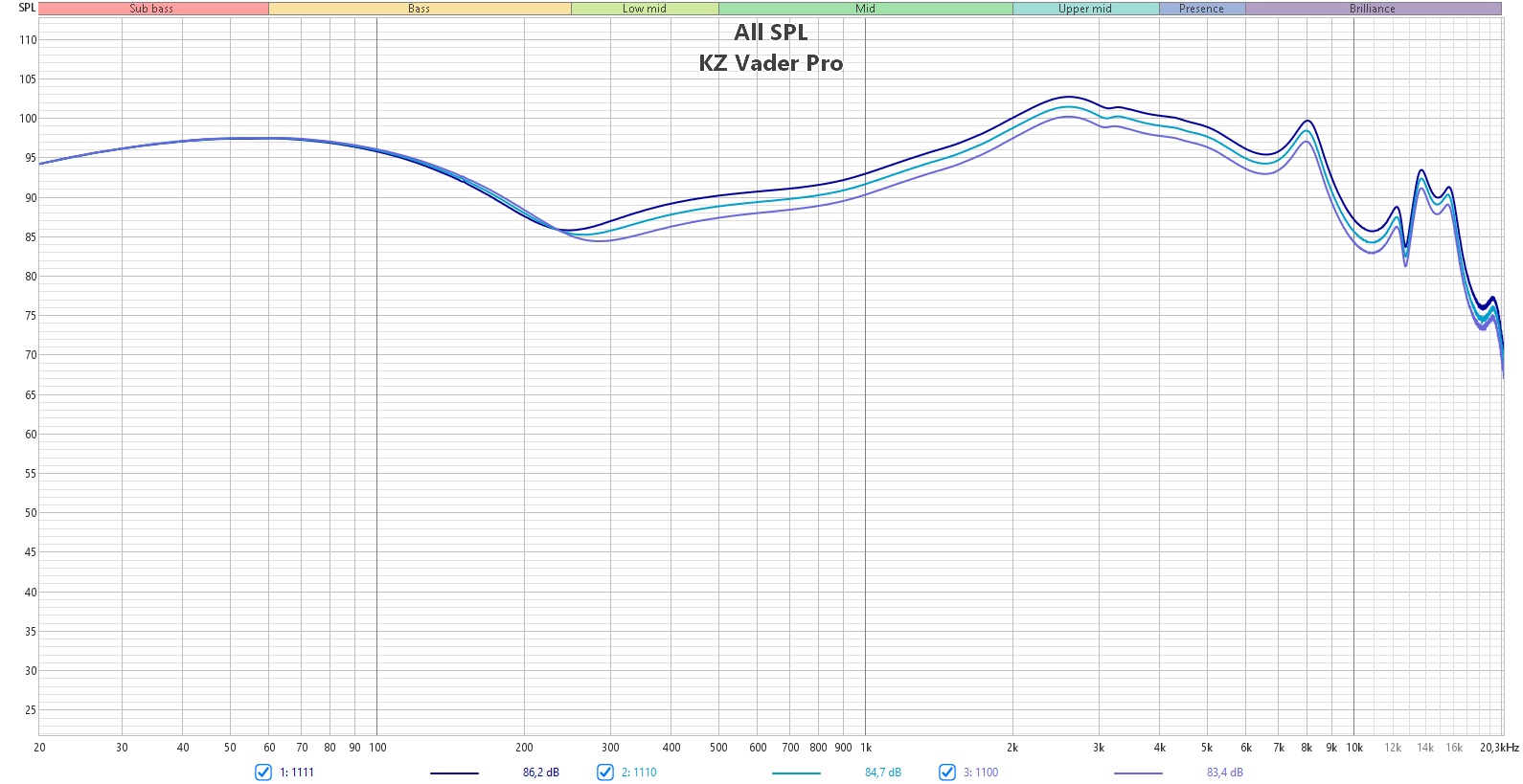Select the 84,7 dB legend value
Viewport: 1523px width, 784px height.
(883, 773)
